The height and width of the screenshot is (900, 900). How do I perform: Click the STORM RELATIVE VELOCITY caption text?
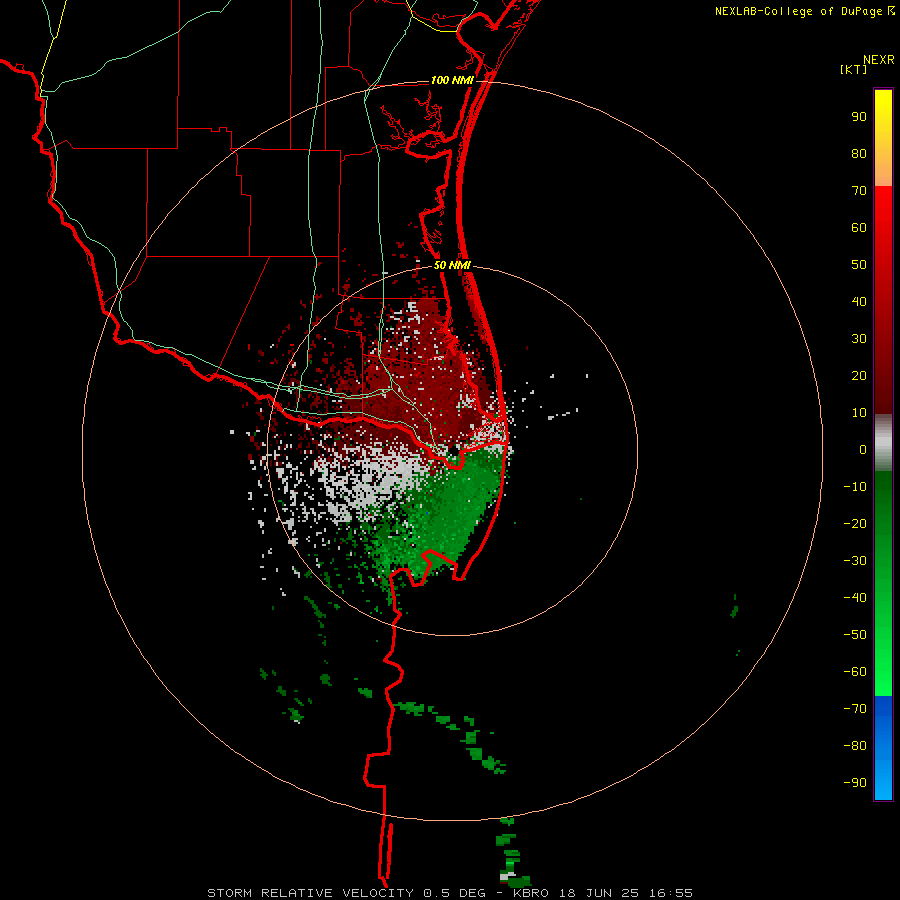click(x=310, y=893)
